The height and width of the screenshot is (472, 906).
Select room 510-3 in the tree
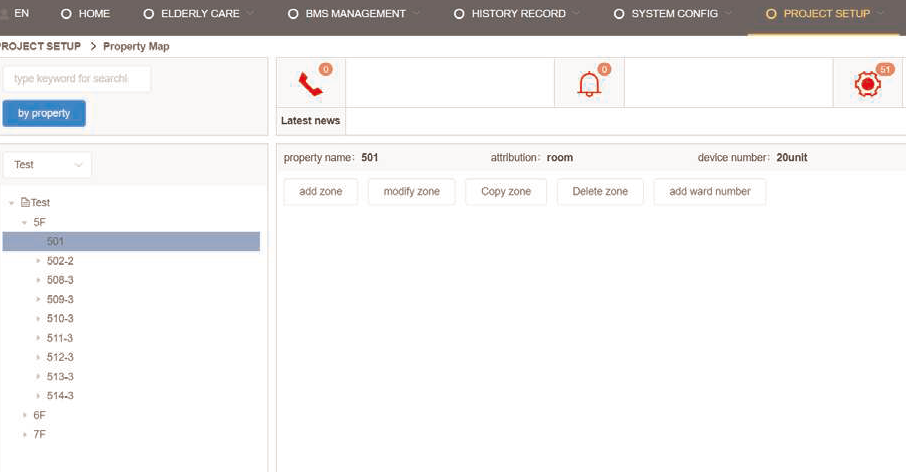click(60, 319)
